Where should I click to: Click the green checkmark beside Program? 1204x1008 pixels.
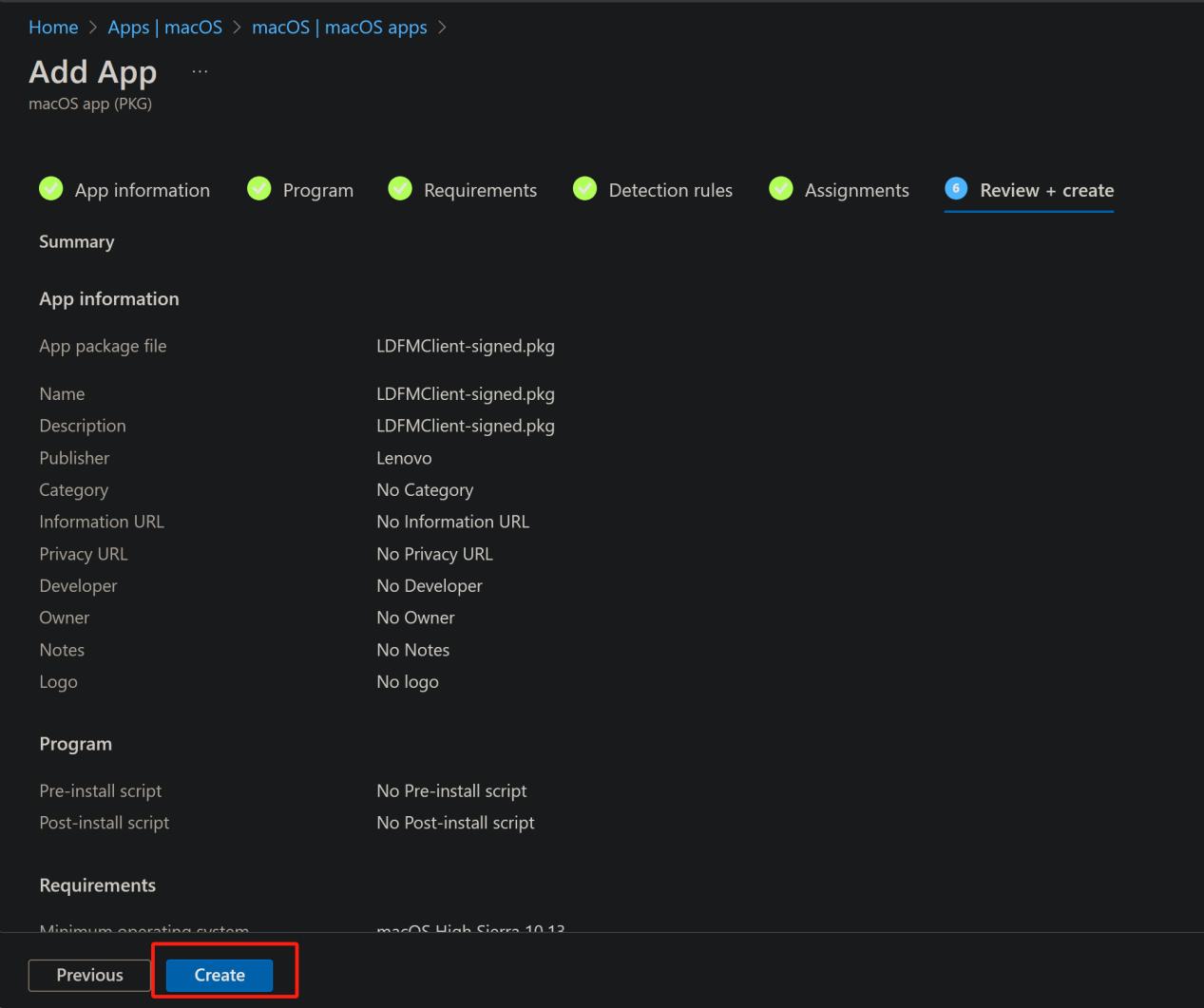tap(259, 189)
